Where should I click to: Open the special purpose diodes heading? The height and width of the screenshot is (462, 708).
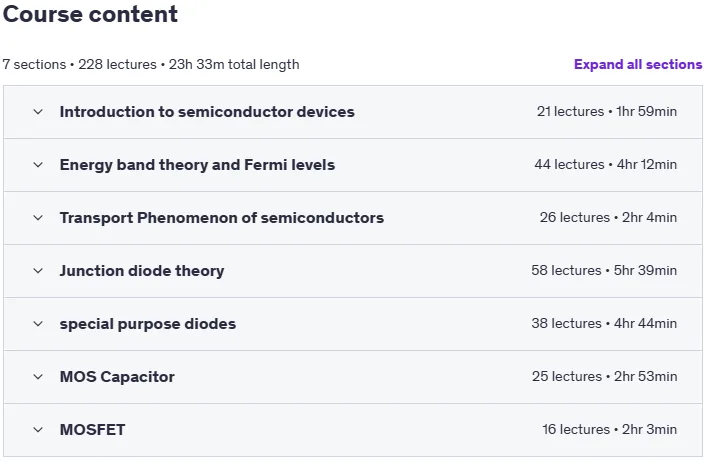click(148, 324)
